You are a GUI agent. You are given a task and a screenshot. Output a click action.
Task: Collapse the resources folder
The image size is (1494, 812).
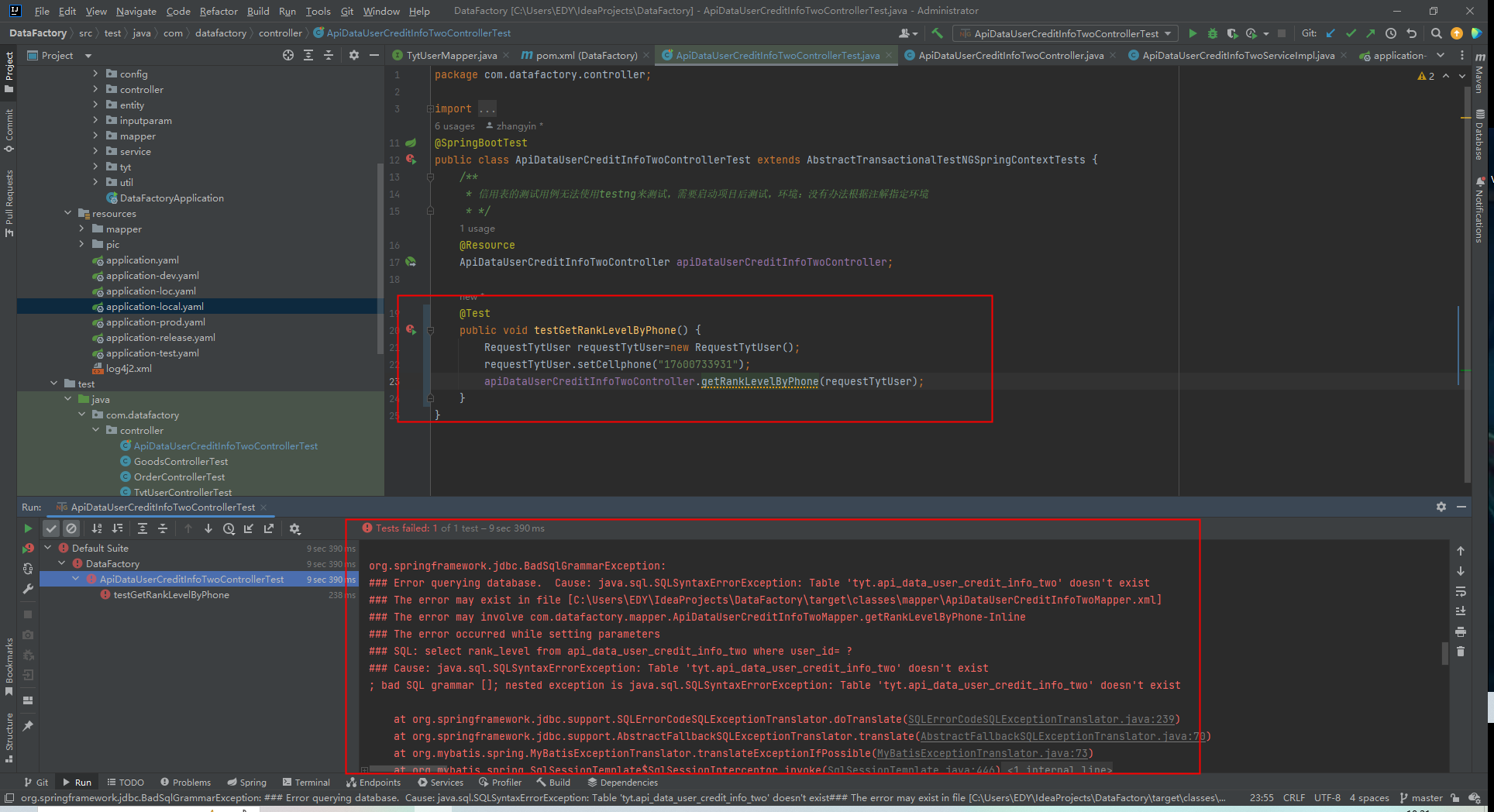pyautogui.click(x=68, y=213)
